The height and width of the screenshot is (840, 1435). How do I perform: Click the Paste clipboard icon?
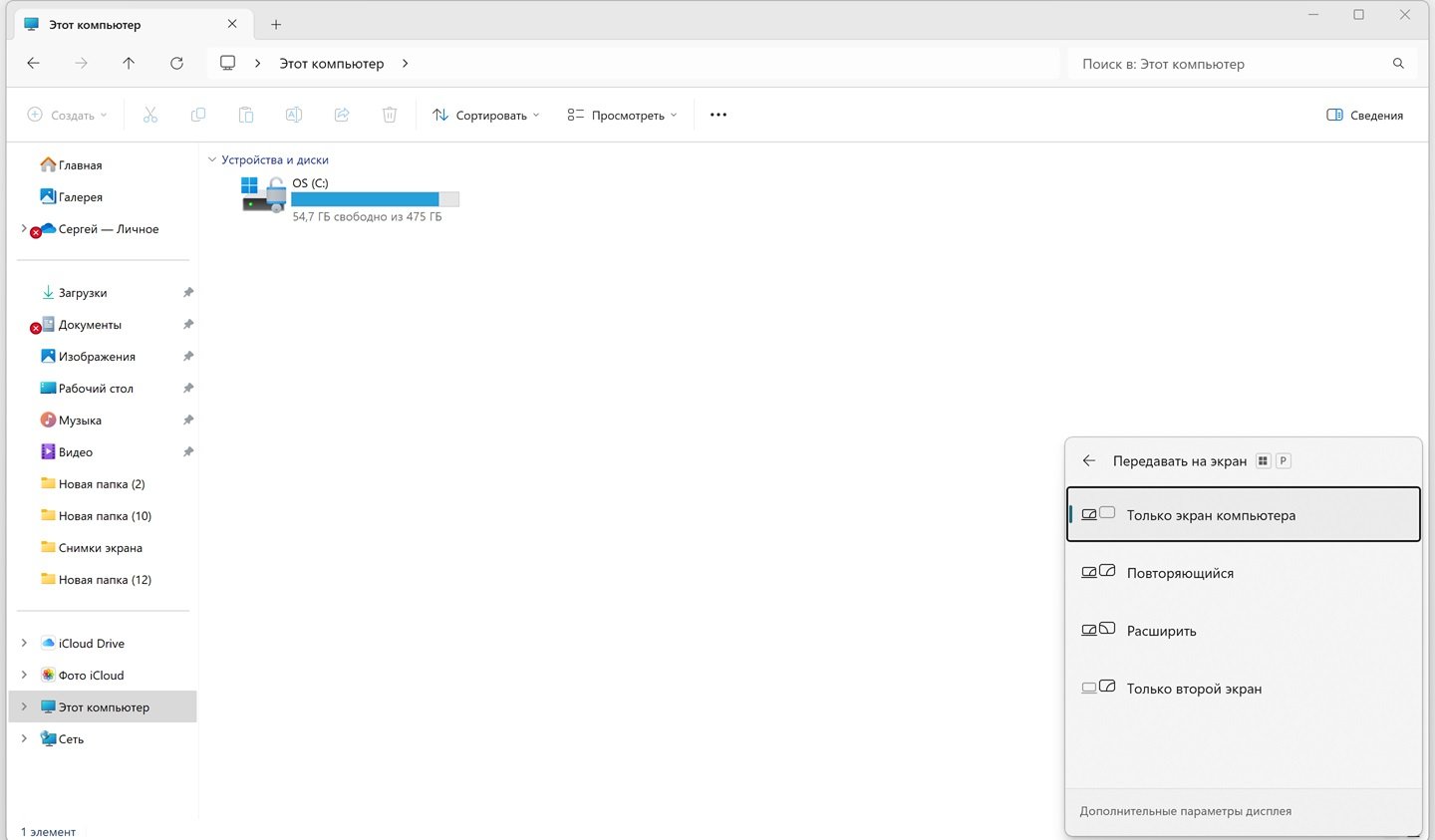tap(246, 115)
